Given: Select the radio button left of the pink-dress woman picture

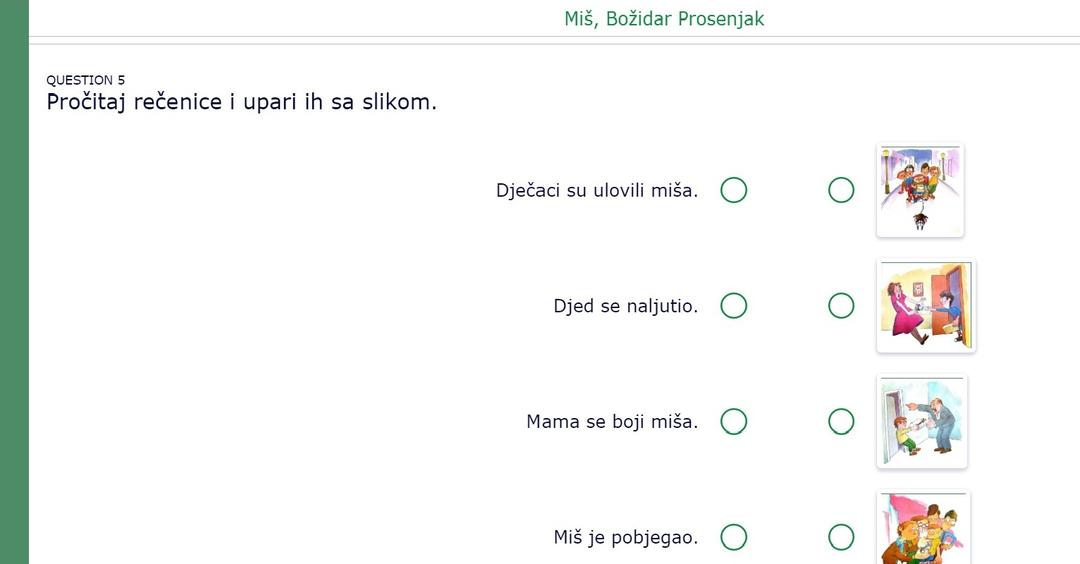Looking at the screenshot, I should (x=841, y=306).
